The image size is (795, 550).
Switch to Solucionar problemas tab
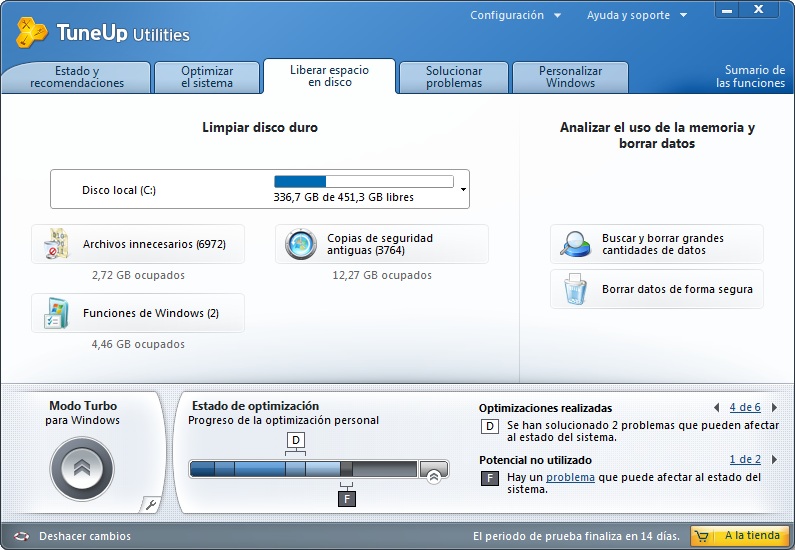tap(454, 77)
